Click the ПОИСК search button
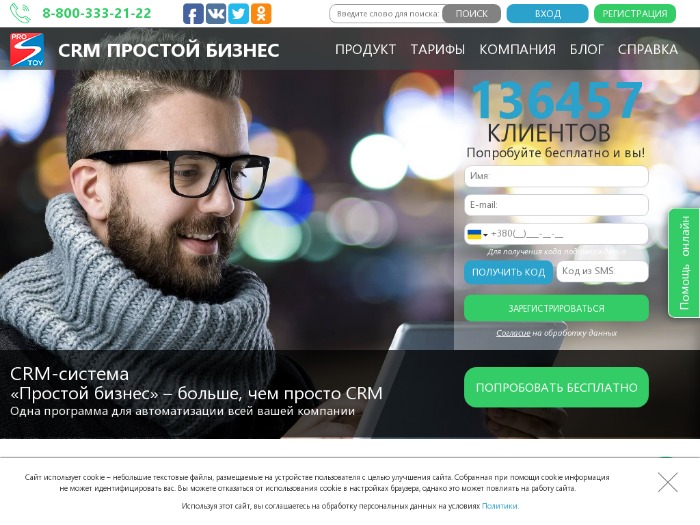 click(471, 14)
